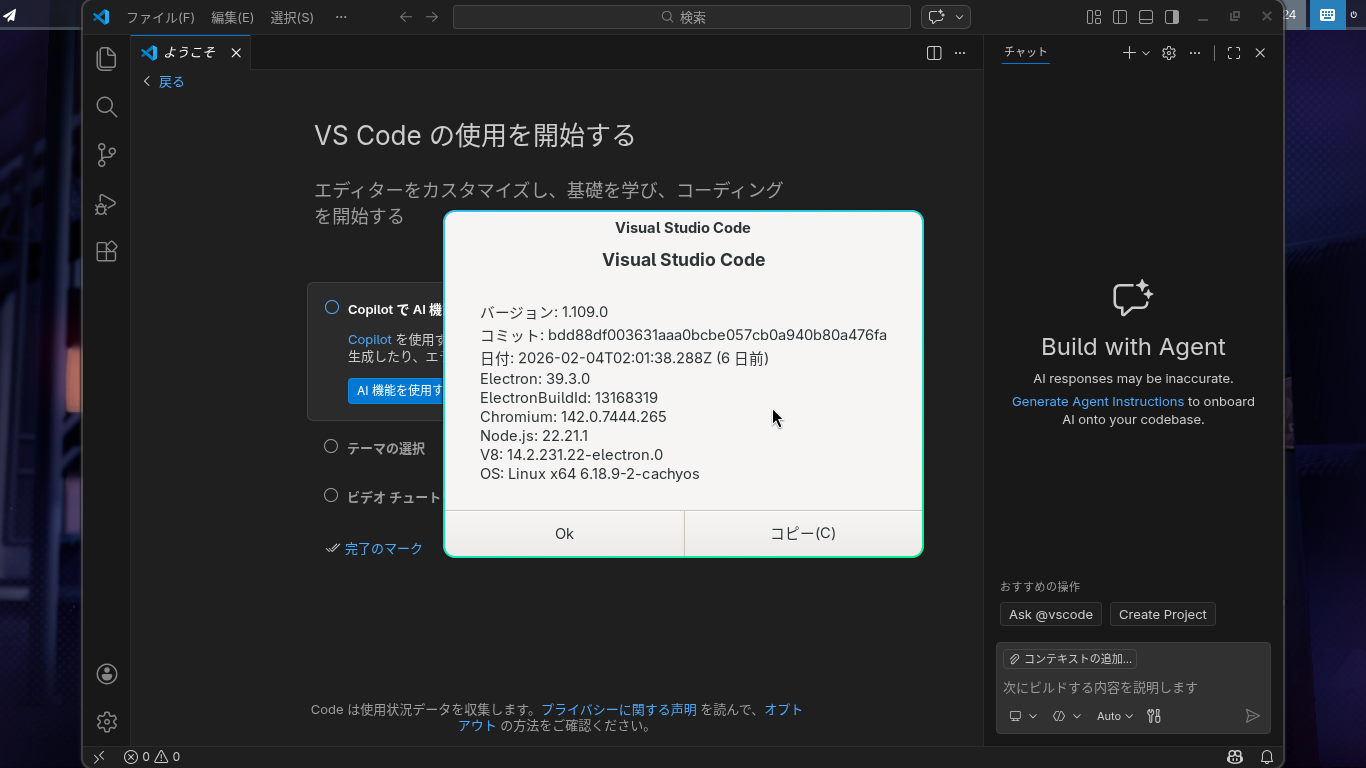Click the コピー(C) button in dialog
Image resolution: width=1366 pixels, height=768 pixels.
pyautogui.click(x=803, y=533)
